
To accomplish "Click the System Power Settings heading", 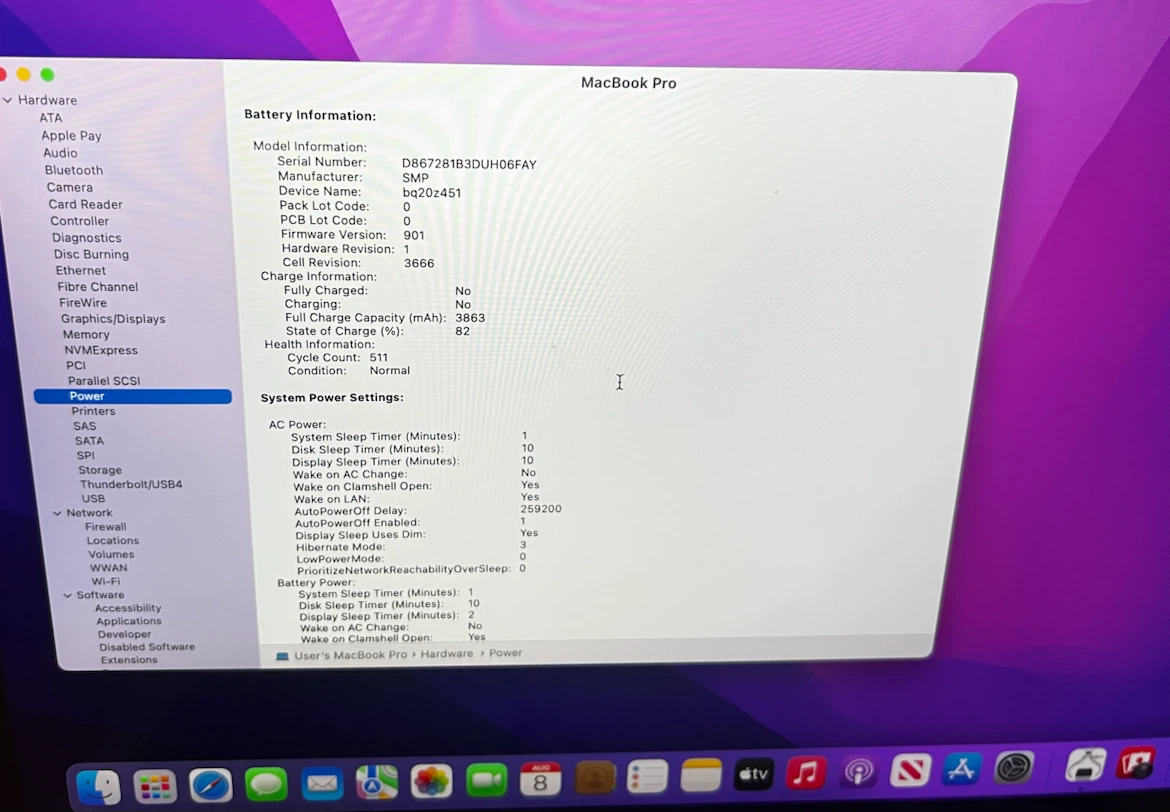I will (332, 398).
